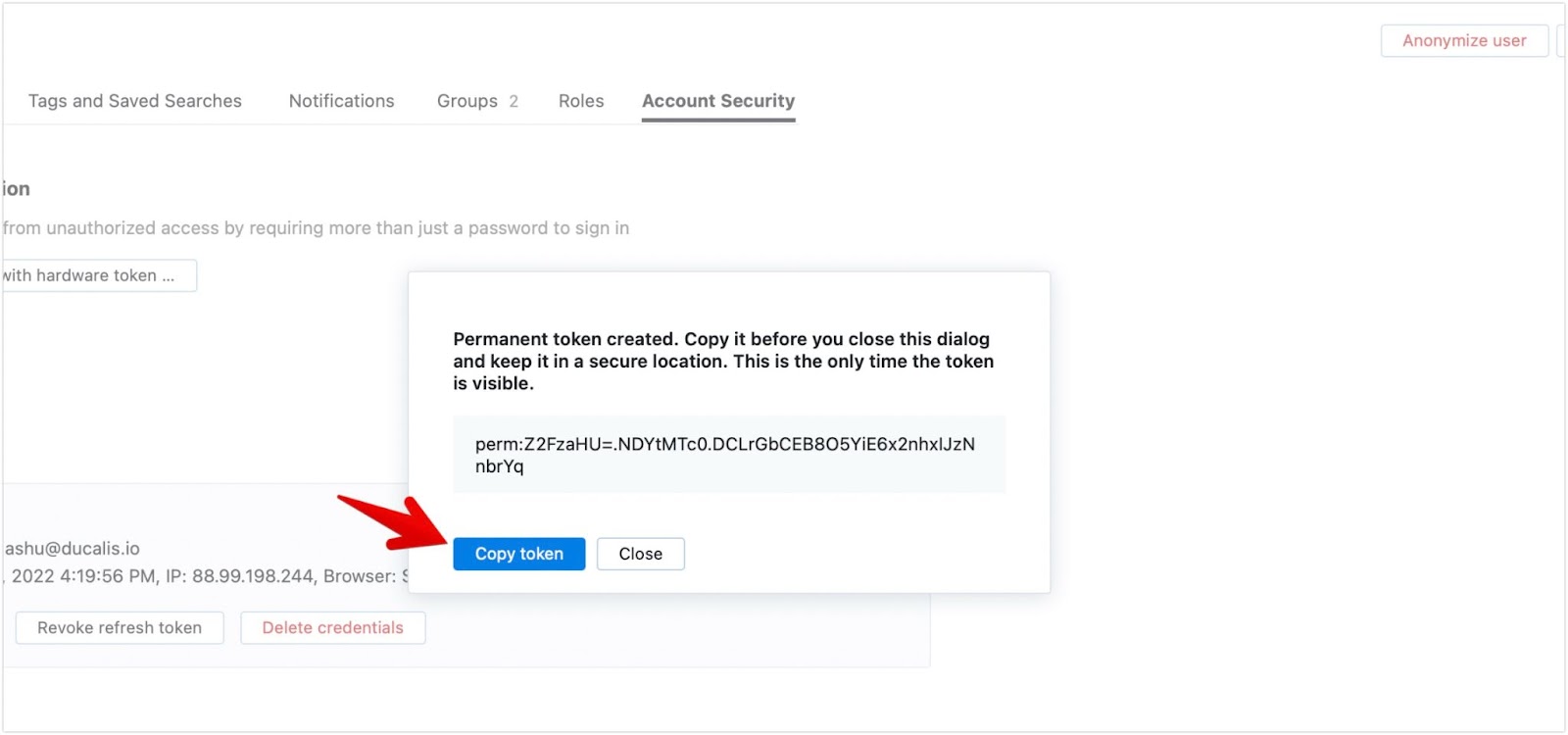Click the two-factor authentication description text
1568x735 pixels.
pyautogui.click(x=314, y=227)
